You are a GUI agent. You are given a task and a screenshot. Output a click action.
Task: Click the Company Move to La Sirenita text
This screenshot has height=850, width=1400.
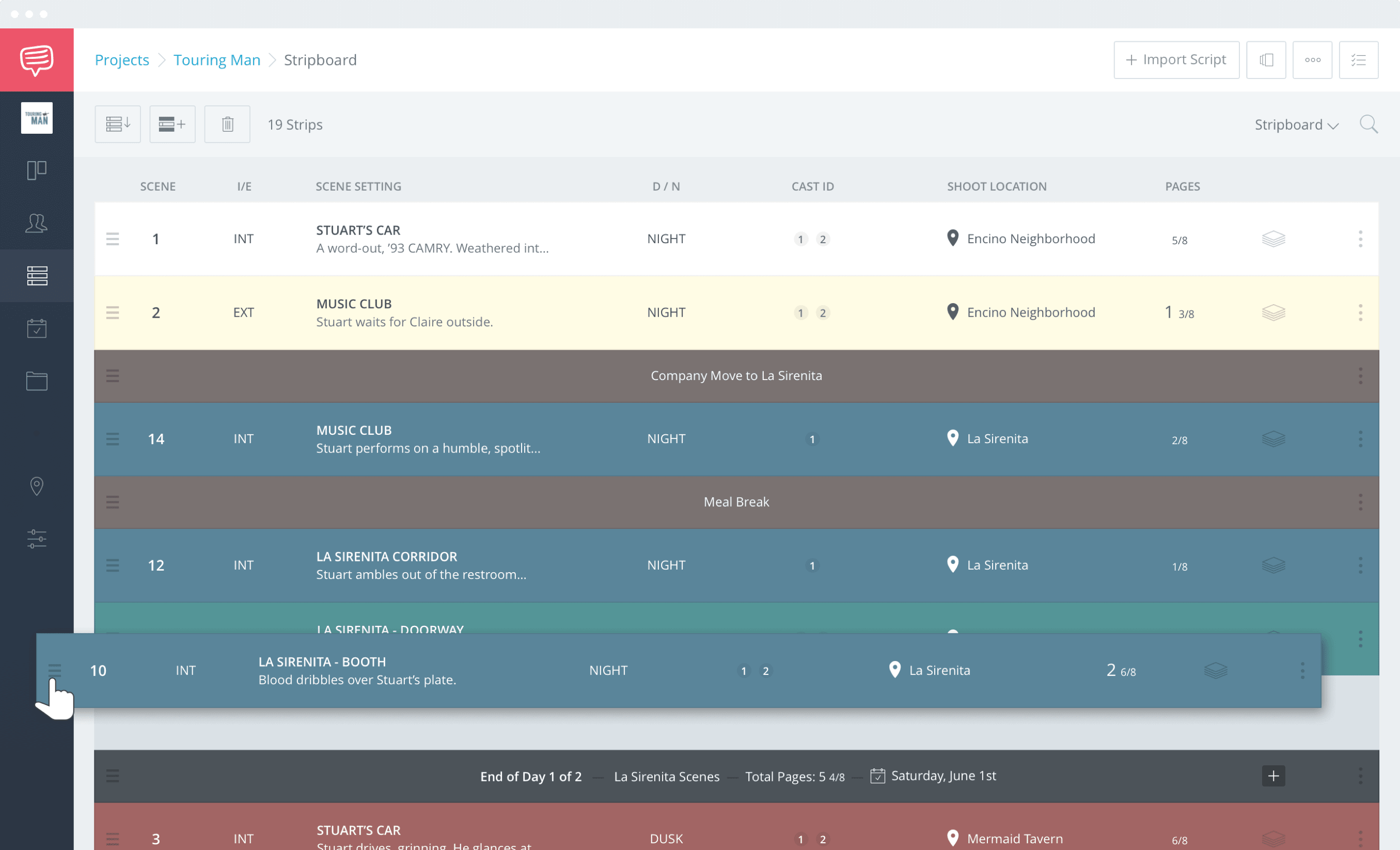click(736, 375)
